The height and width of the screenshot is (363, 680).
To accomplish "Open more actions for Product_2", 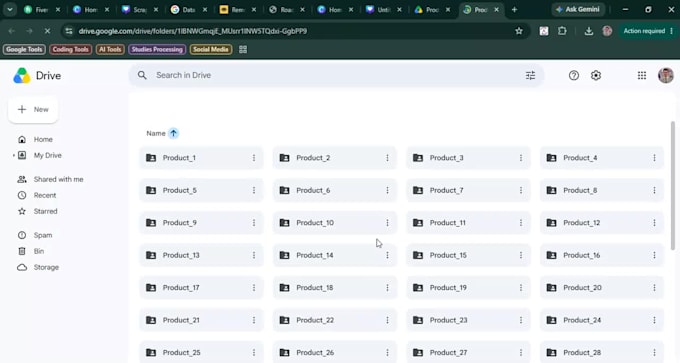I will tap(387, 158).
